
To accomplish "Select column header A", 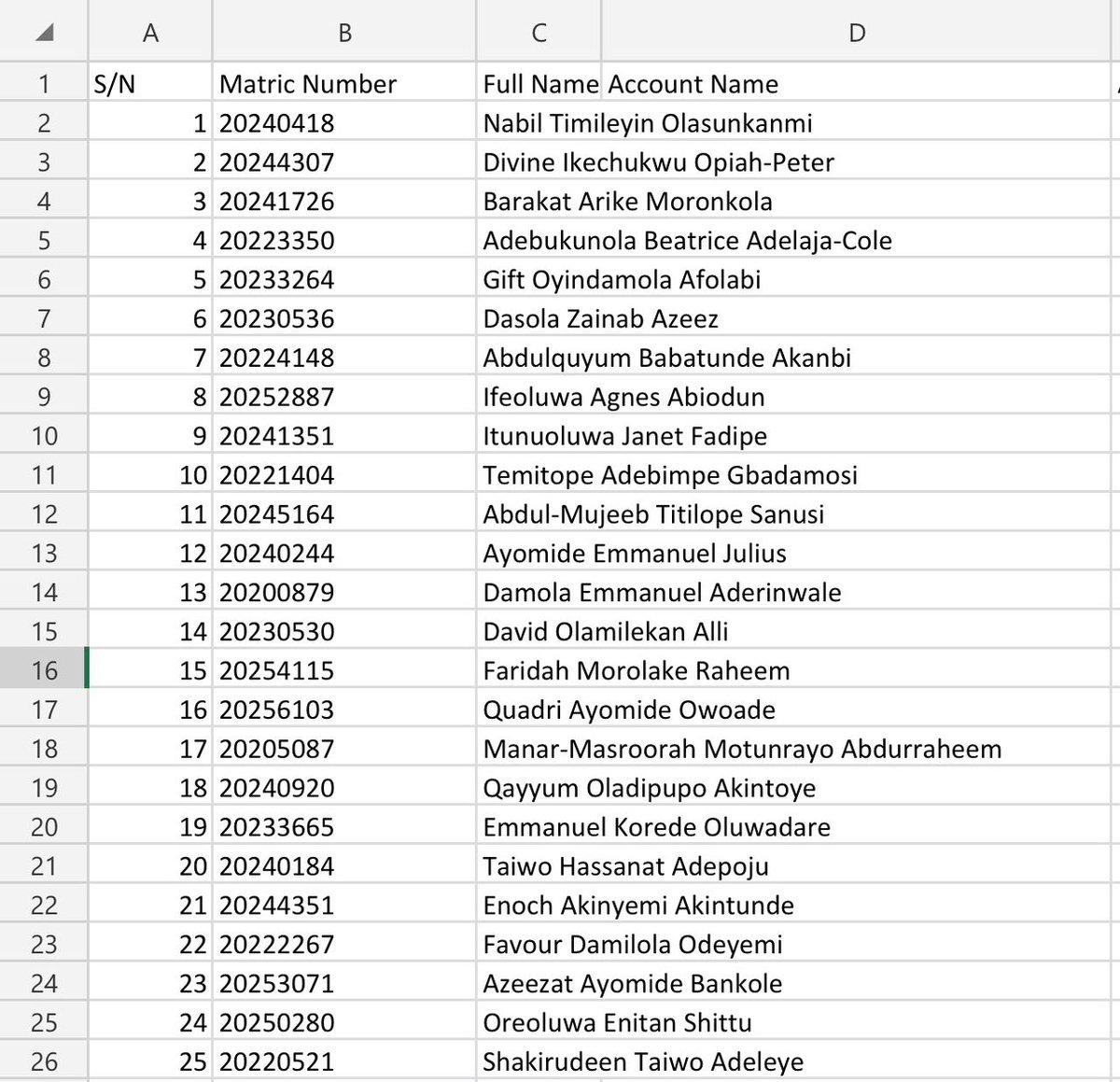I will (x=149, y=31).
